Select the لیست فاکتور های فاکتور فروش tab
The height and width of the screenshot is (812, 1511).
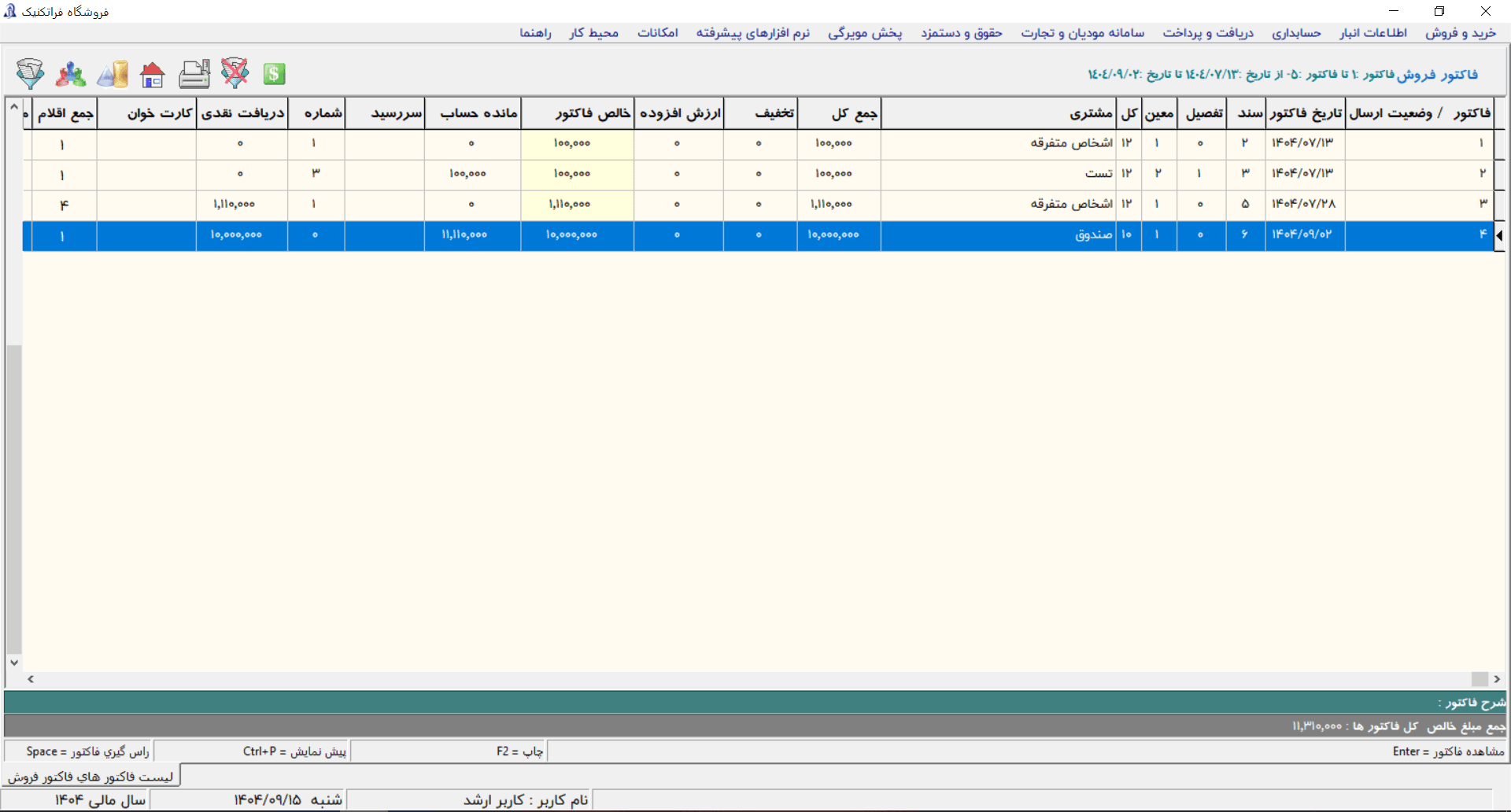91,777
